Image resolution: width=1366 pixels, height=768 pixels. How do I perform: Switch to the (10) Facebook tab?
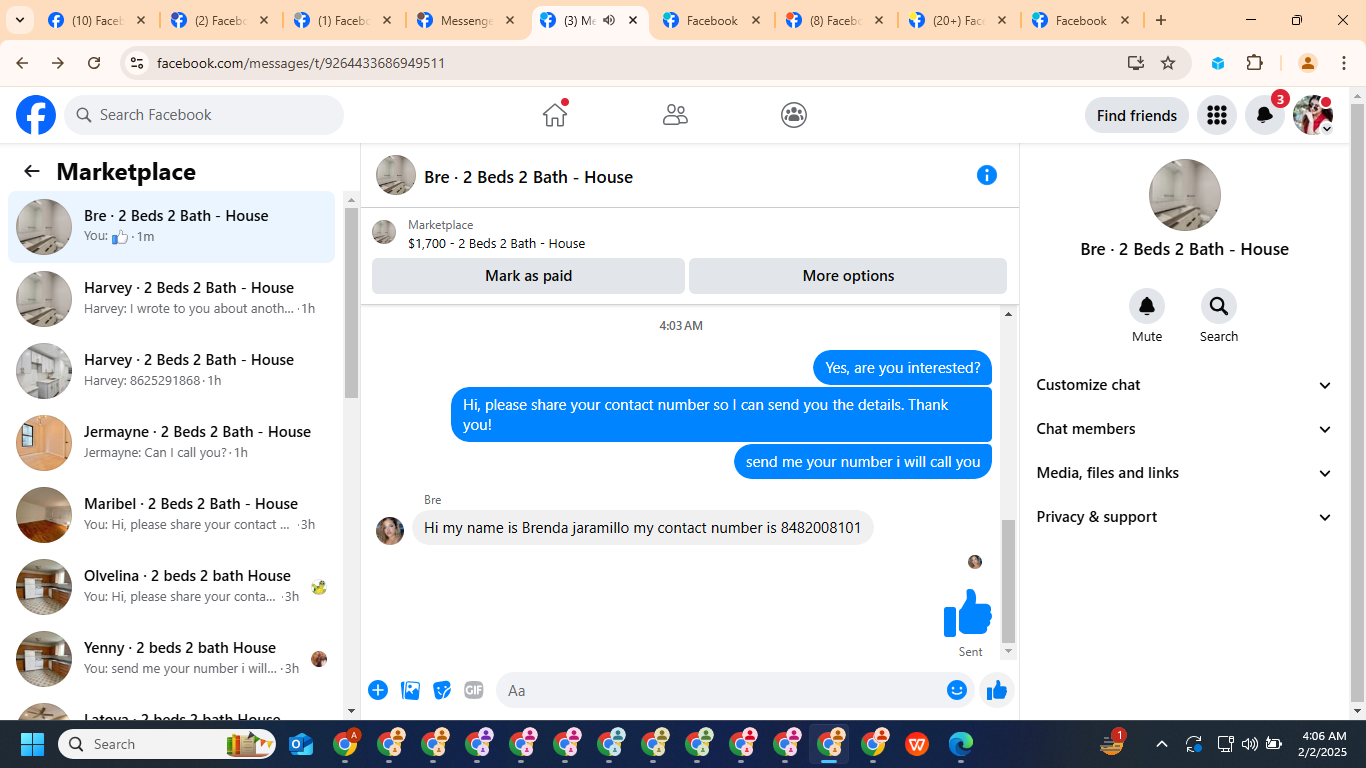[x=98, y=20]
